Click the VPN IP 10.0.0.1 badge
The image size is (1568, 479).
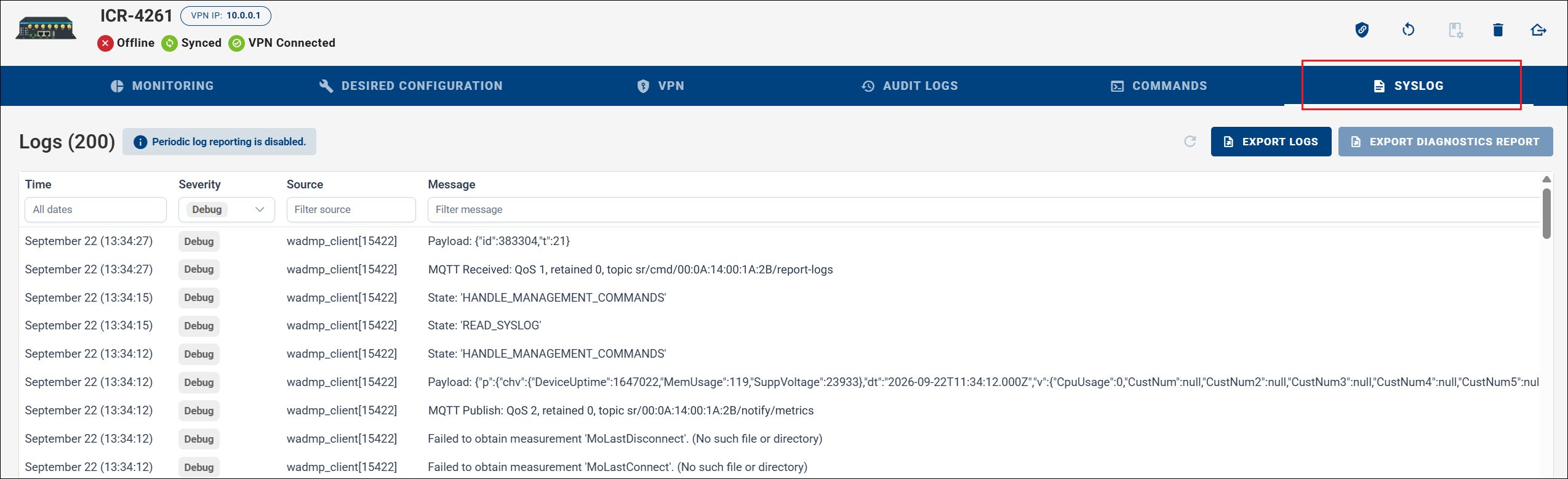click(x=226, y=15)
